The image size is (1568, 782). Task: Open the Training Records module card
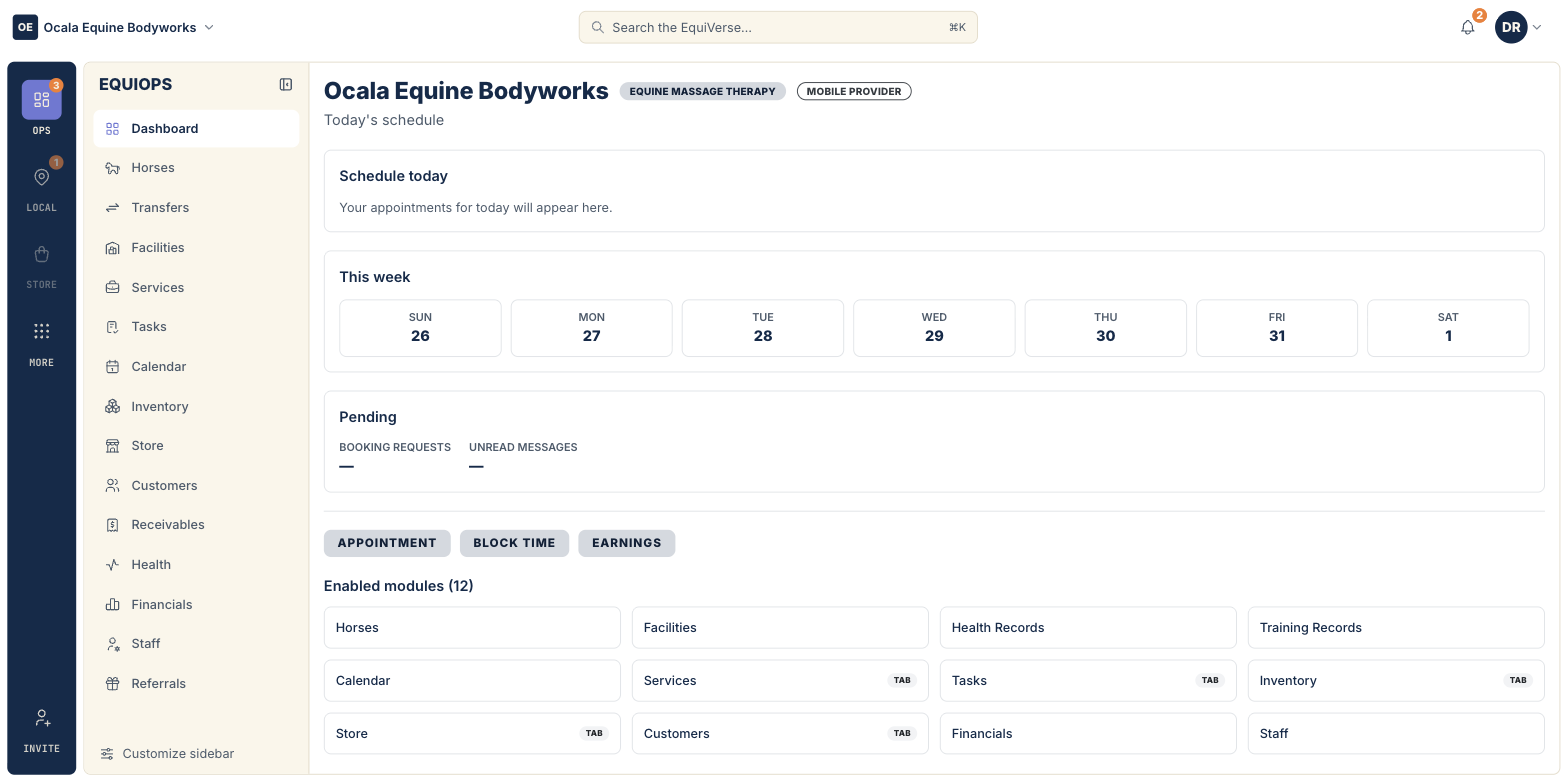[1396, 628]
